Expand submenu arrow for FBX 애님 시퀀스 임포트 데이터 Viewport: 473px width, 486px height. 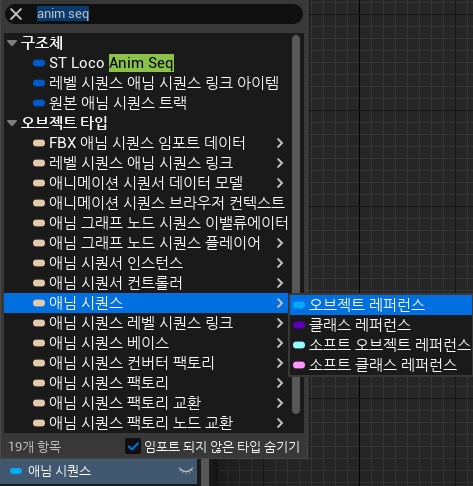coord(280,143)
